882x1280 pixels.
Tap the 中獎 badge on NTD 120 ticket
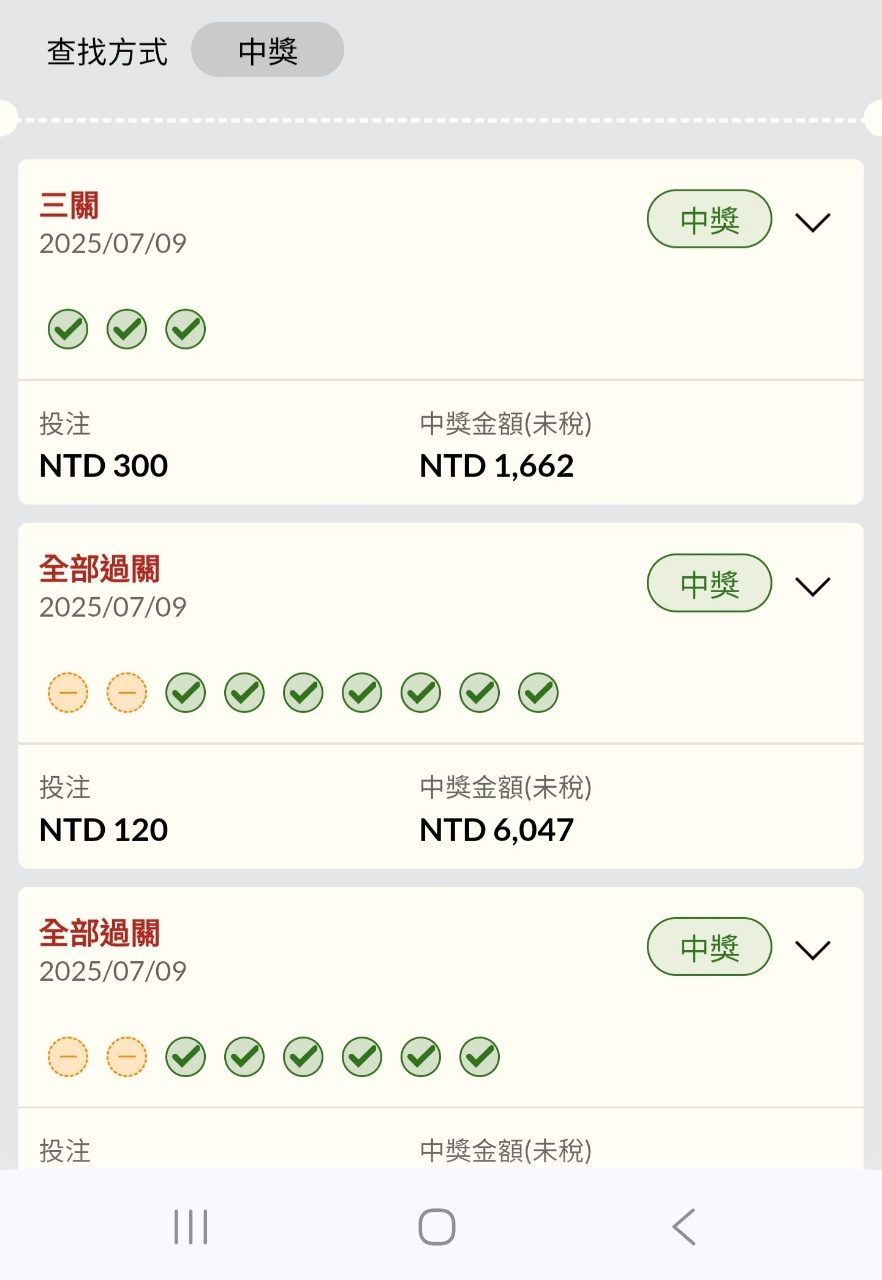tap(710, 584)
